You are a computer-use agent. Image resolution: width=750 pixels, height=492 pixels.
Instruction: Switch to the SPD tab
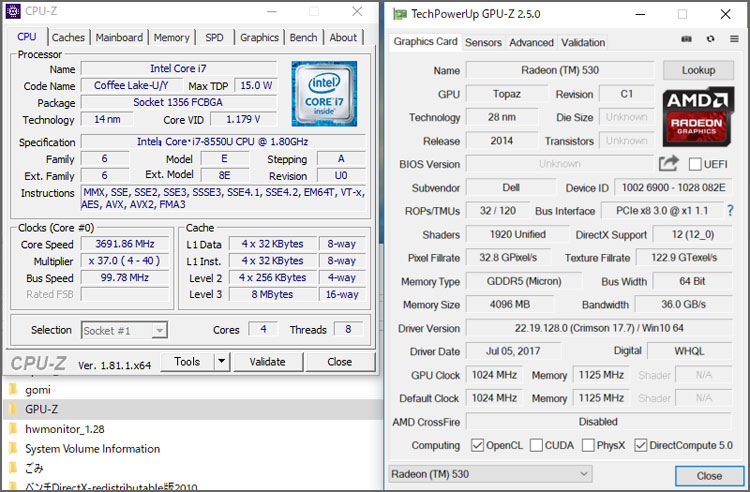tap(214, 37)
